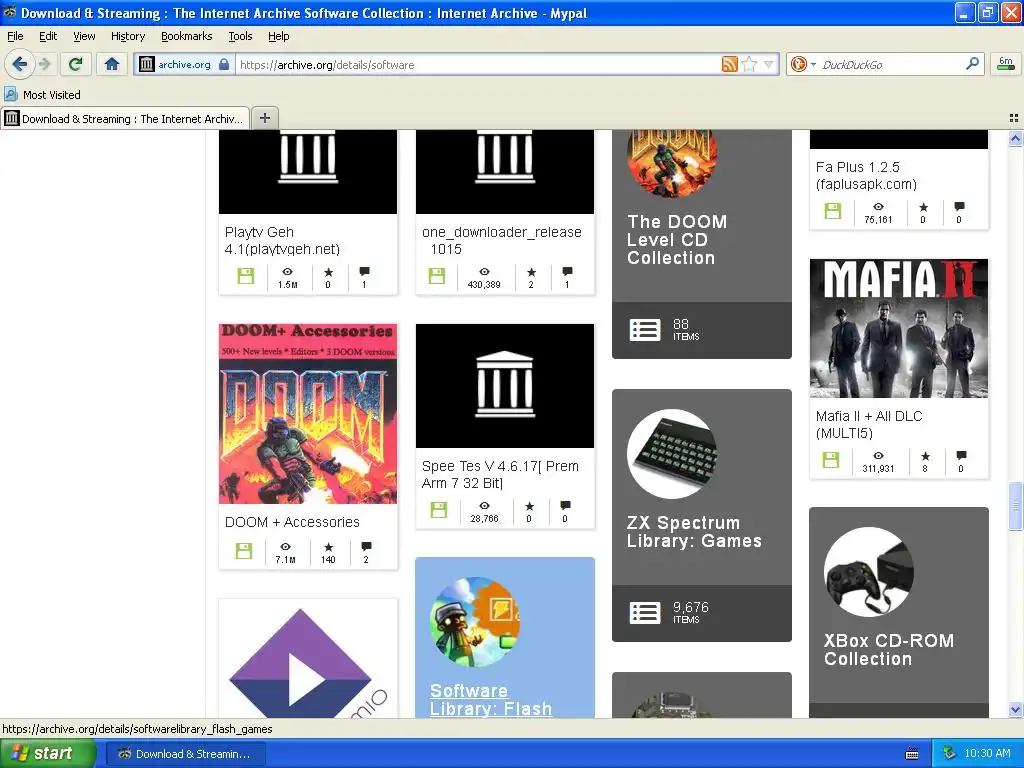Open Software Library: Flash collection link
1024x768 pixels.
[x=490, y=699]
